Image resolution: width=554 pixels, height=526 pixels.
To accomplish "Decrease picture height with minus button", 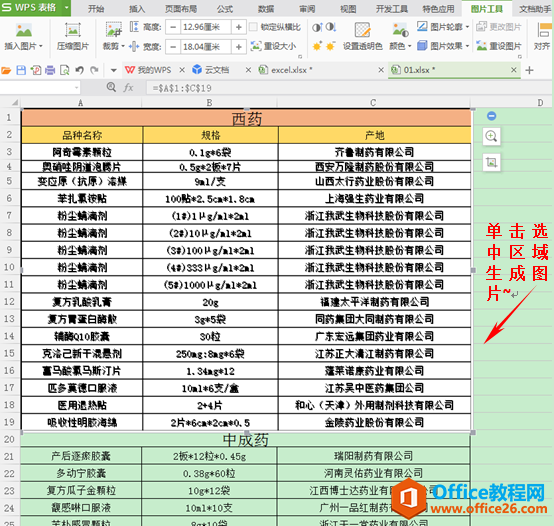I will click(173, 27).
